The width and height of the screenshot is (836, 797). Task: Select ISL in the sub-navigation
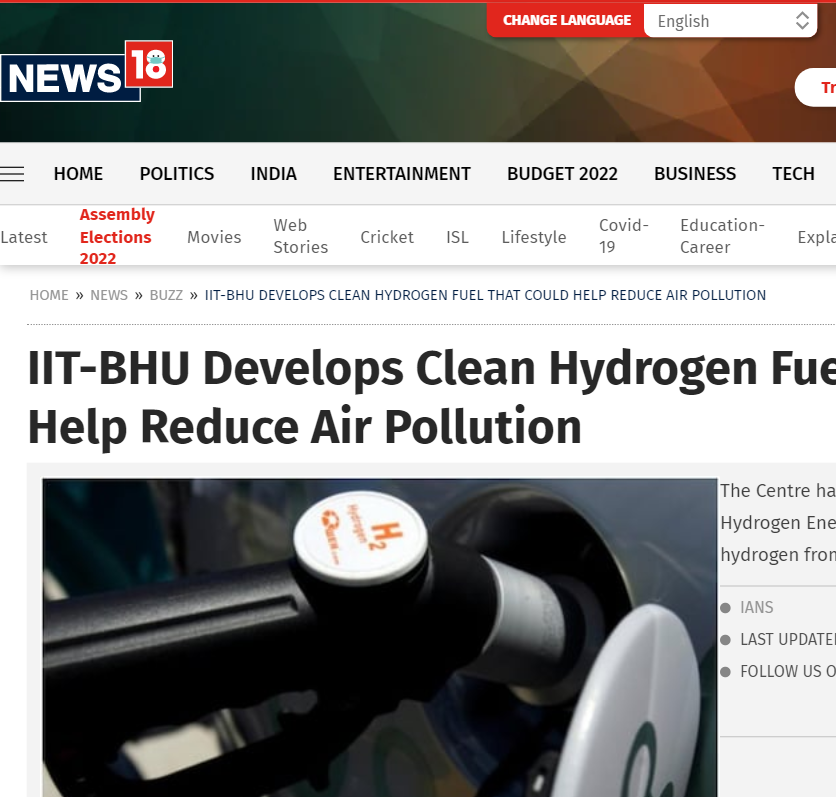pyautogui.click(x=457, y=237)
